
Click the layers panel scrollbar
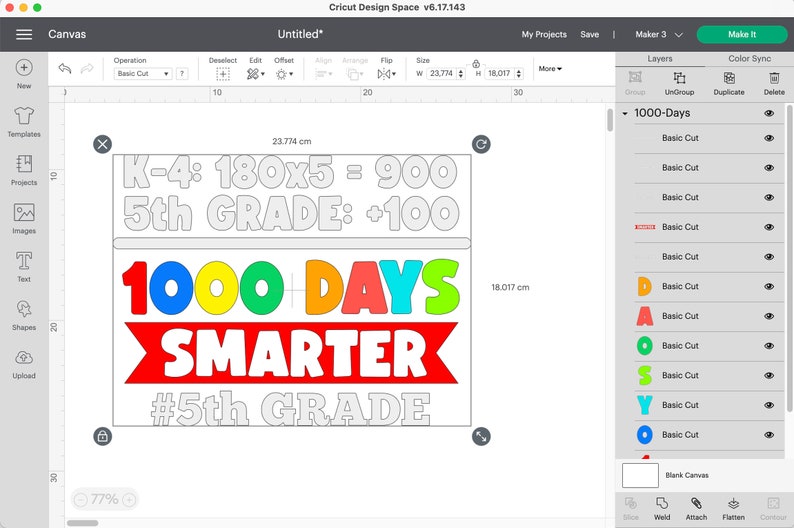(789, 258)
